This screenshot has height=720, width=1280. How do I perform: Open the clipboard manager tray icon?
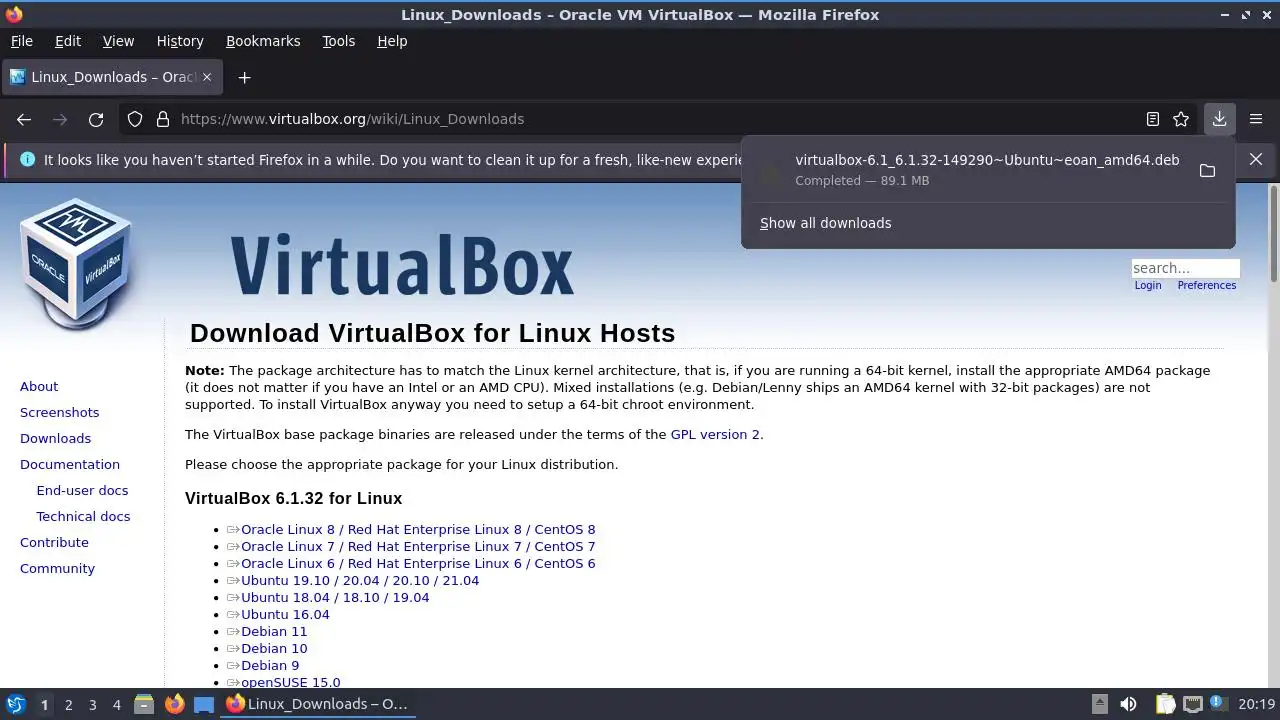[x=1164, y=704]
